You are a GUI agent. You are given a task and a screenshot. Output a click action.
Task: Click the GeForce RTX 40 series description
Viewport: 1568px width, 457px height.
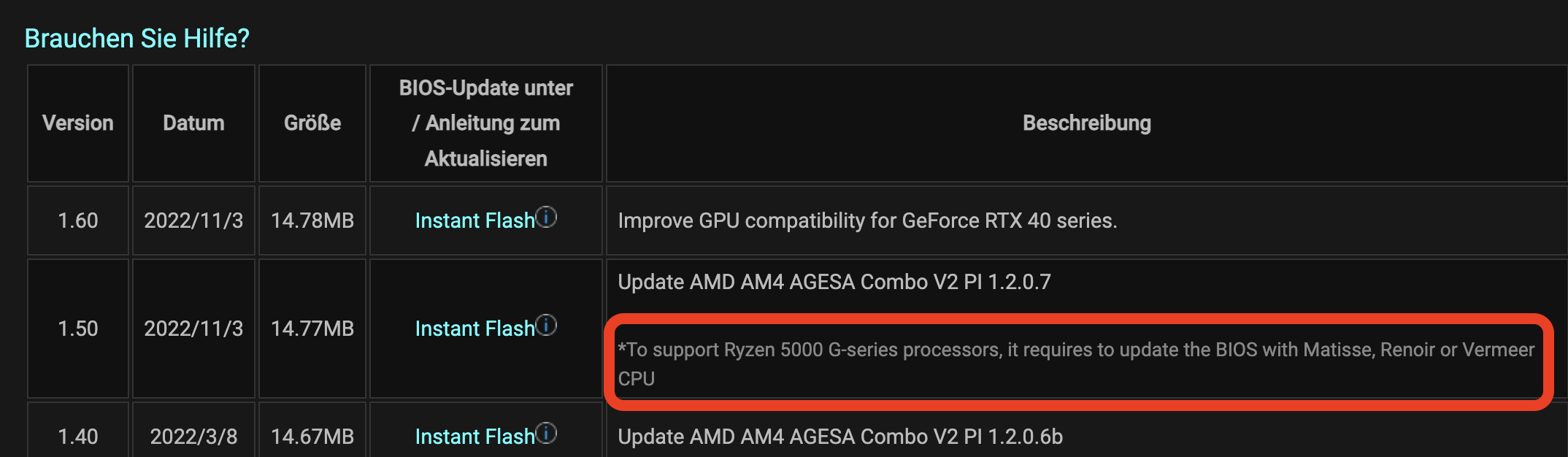tap(867, 220)
